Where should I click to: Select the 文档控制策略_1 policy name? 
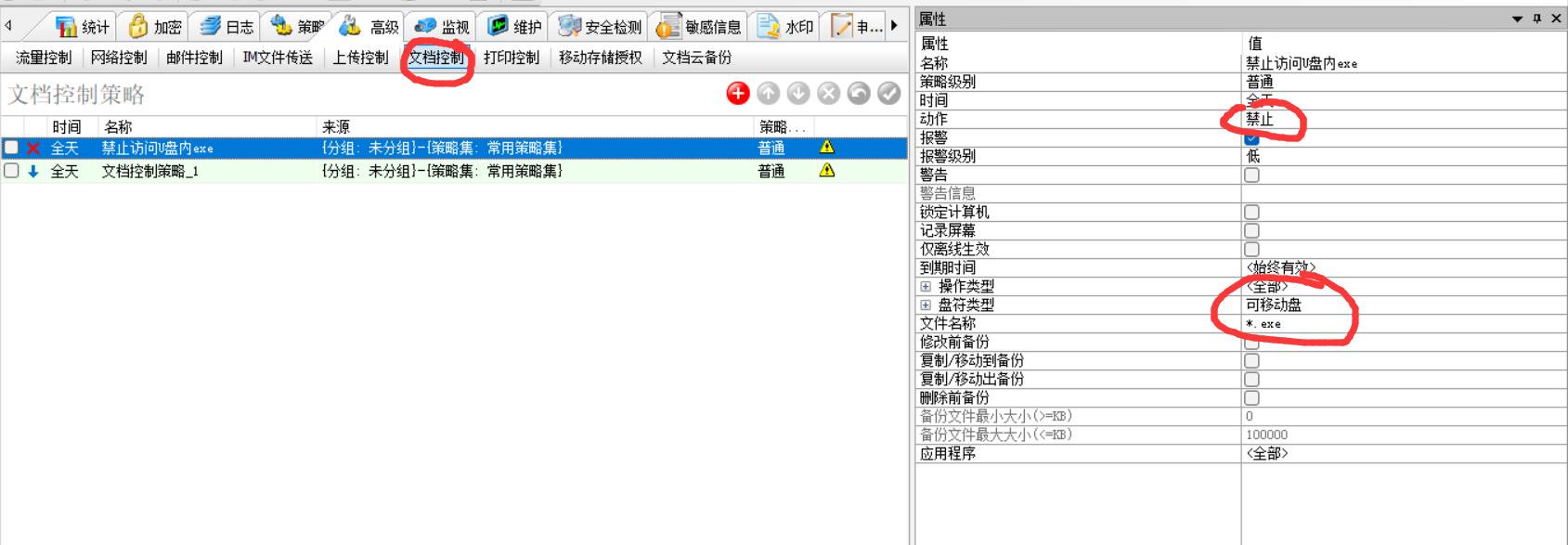point(149,172)
